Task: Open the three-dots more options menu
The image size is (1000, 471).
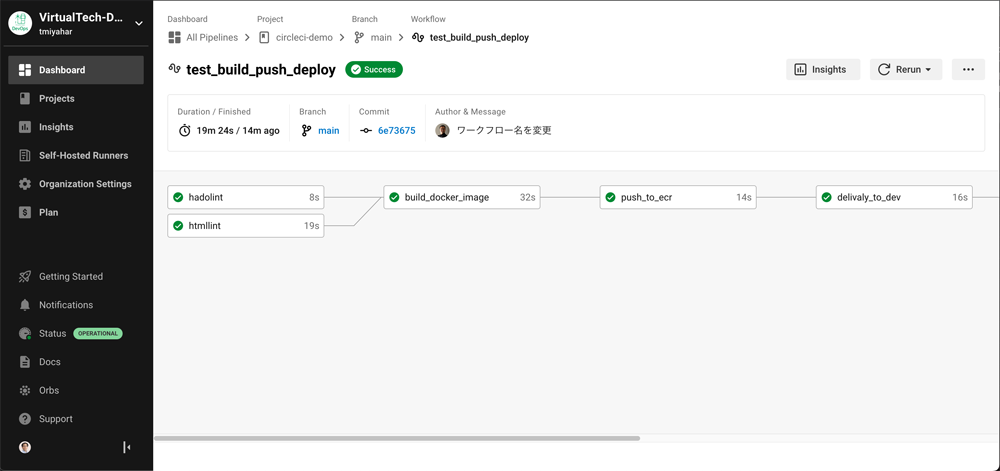Action: [x=968, y=69]
